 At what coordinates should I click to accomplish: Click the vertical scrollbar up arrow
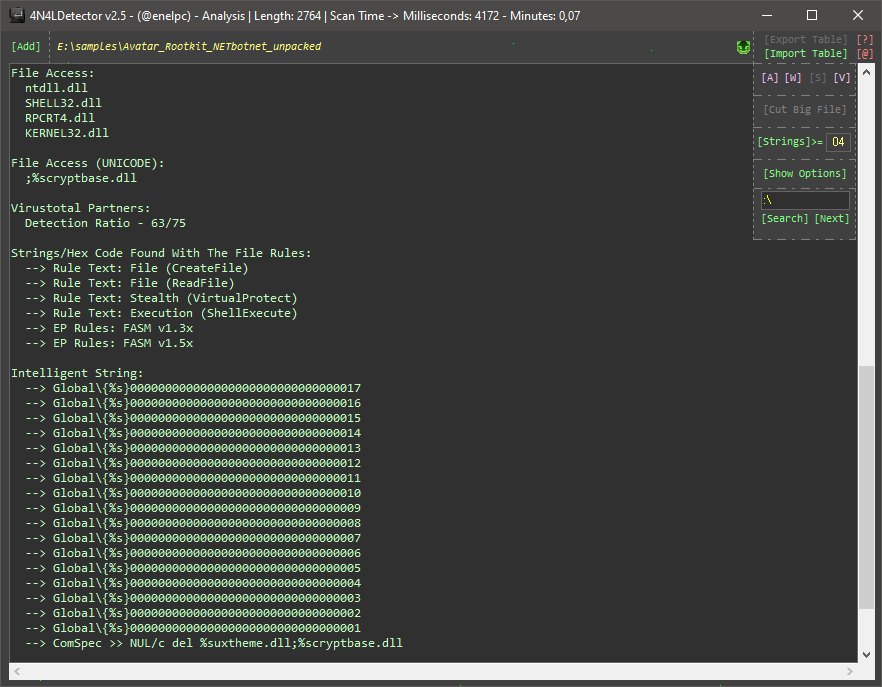coord(866,73)
